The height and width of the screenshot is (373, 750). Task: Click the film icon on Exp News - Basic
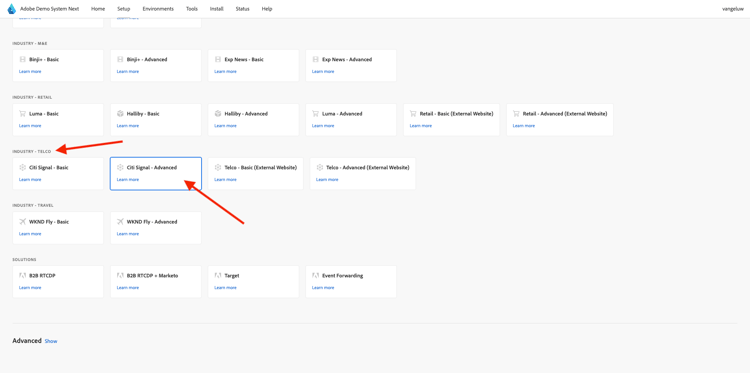[218, 60]
